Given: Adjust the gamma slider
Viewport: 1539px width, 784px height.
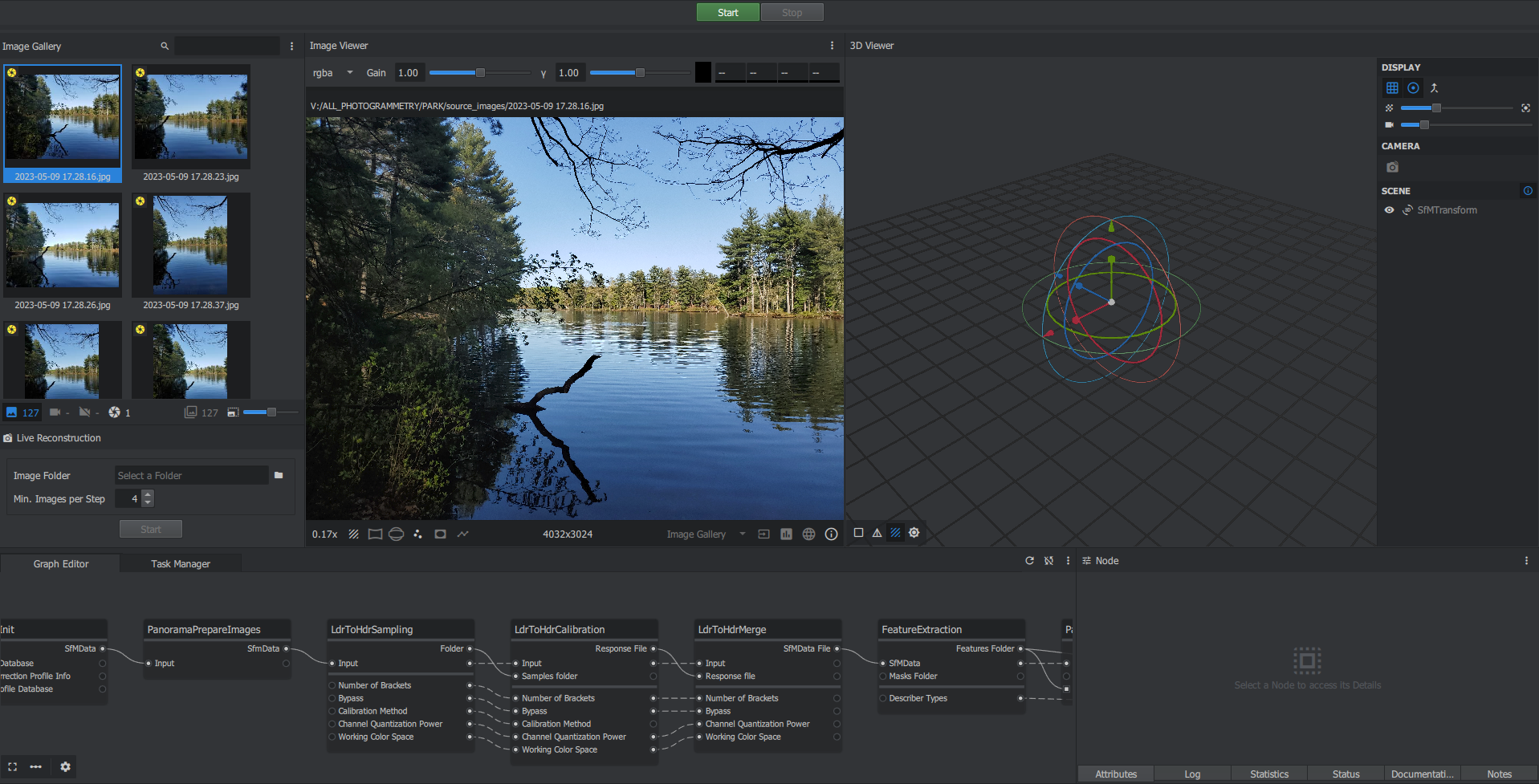Looking at the screenshot, I should pyautogui.click(x=640, y=73).
